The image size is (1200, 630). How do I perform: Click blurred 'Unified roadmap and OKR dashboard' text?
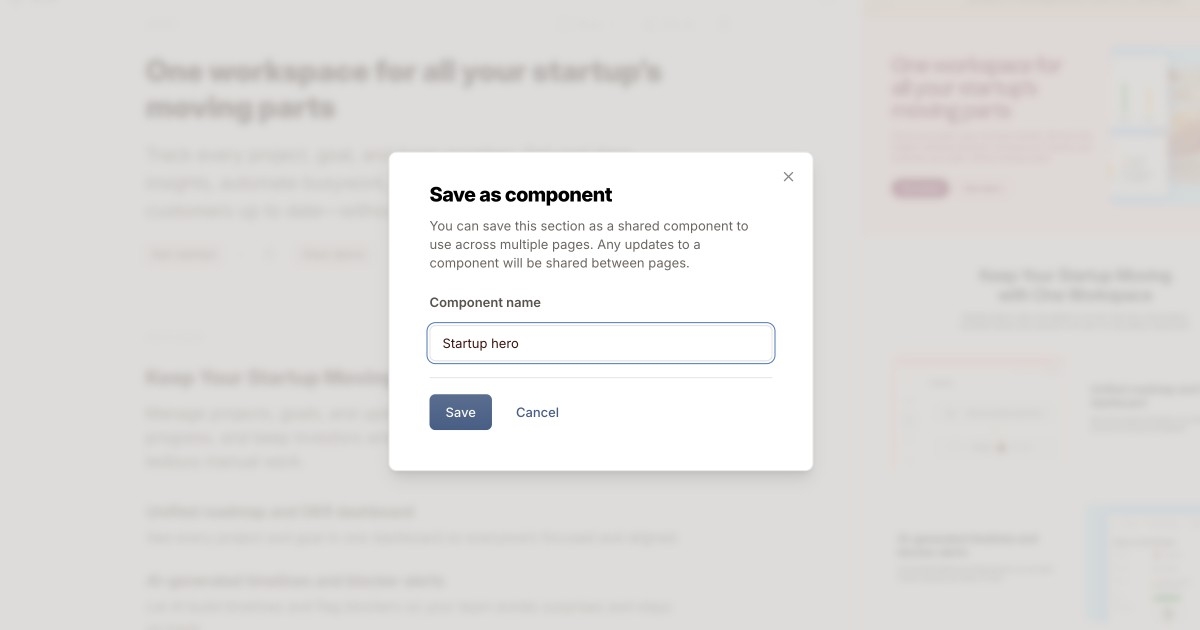(x=280, y=512)
